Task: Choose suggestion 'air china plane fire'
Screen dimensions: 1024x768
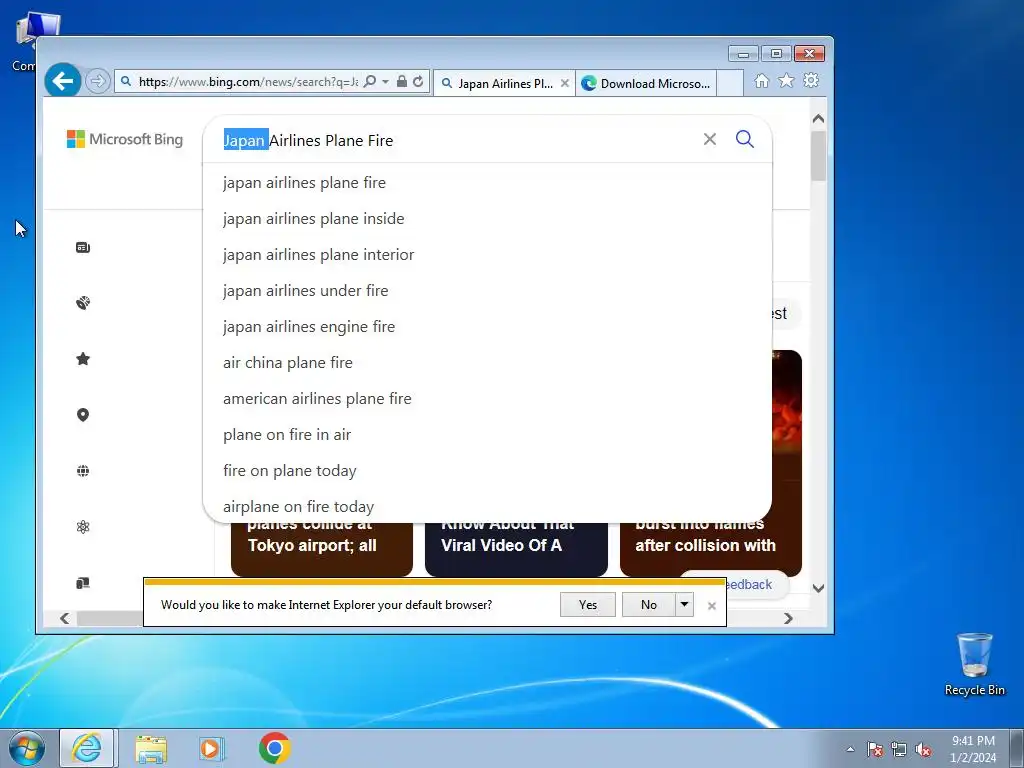Action: (487, 362)
